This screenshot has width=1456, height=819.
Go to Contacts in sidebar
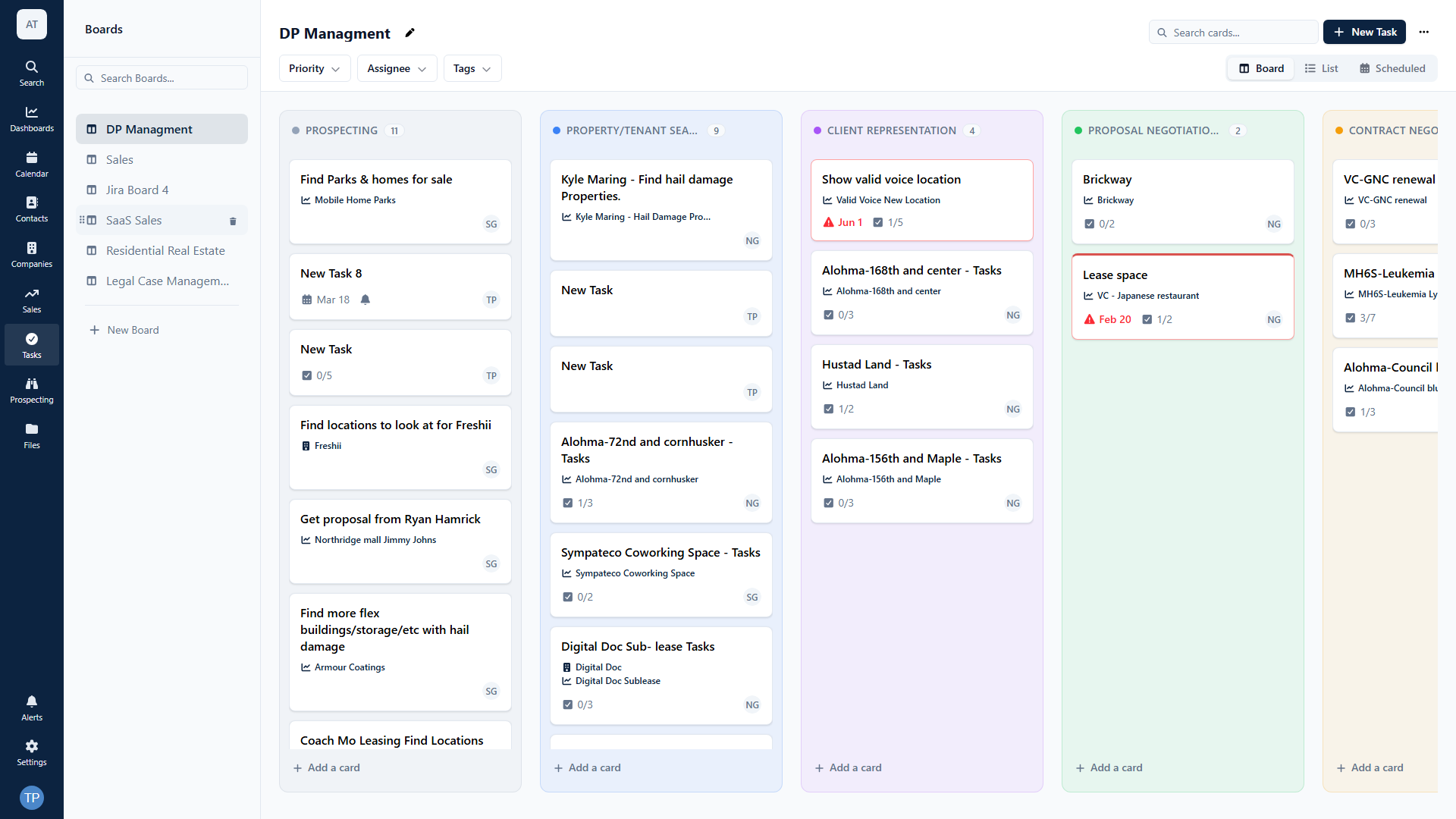[x=32, y=209]
